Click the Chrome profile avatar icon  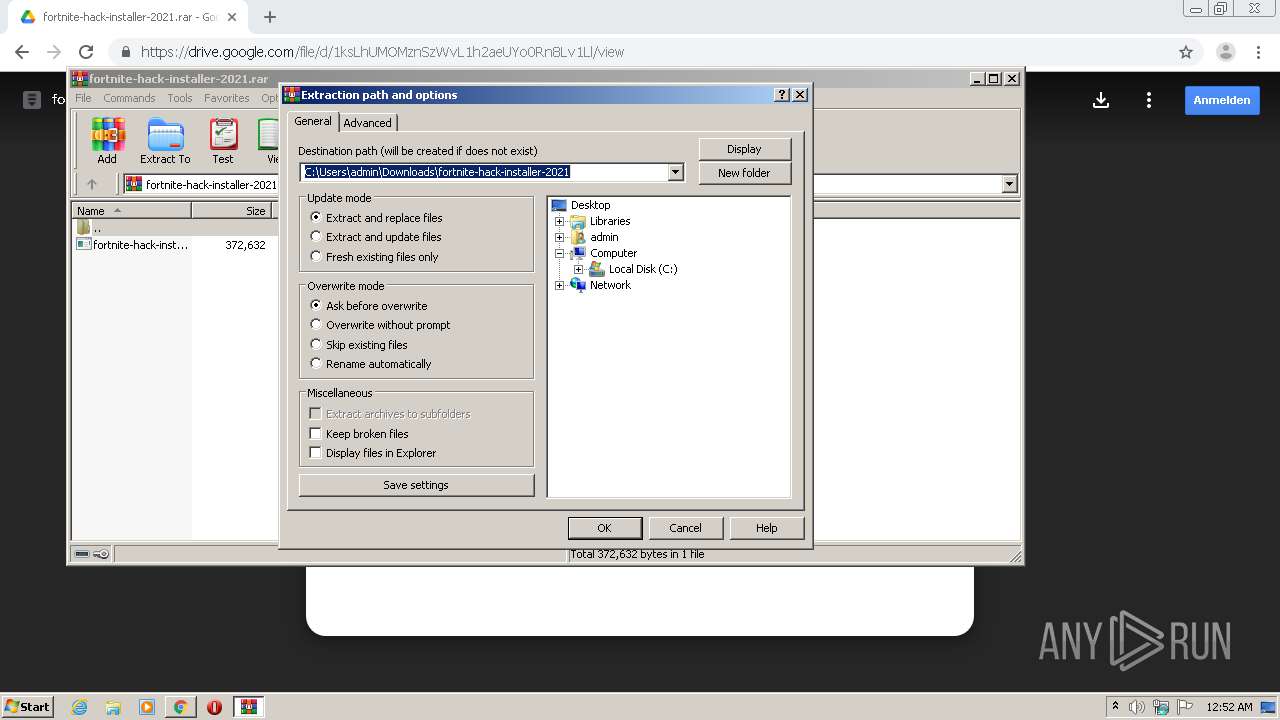click(1226, 52)
